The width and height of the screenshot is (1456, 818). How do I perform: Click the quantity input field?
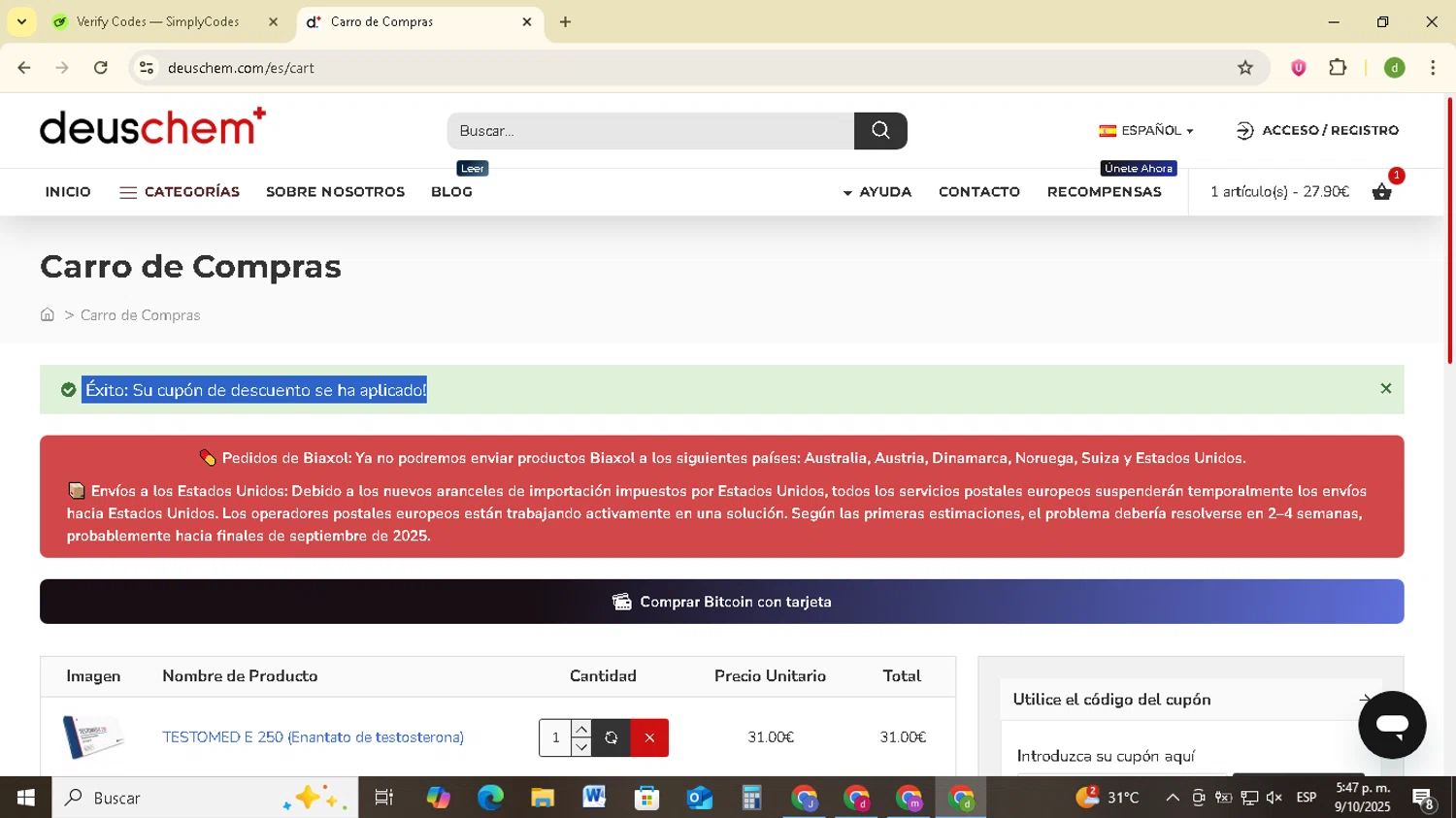point(555,737)
